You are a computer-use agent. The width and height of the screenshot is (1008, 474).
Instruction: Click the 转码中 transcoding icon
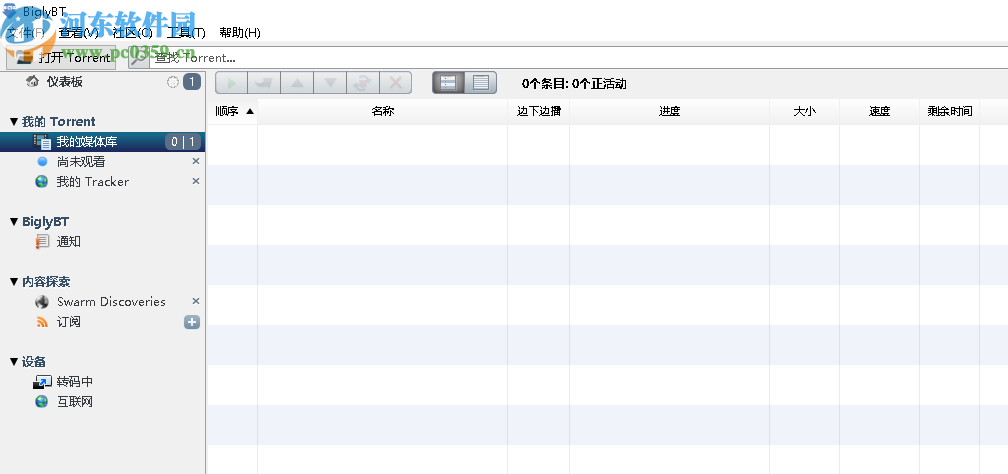42,382
